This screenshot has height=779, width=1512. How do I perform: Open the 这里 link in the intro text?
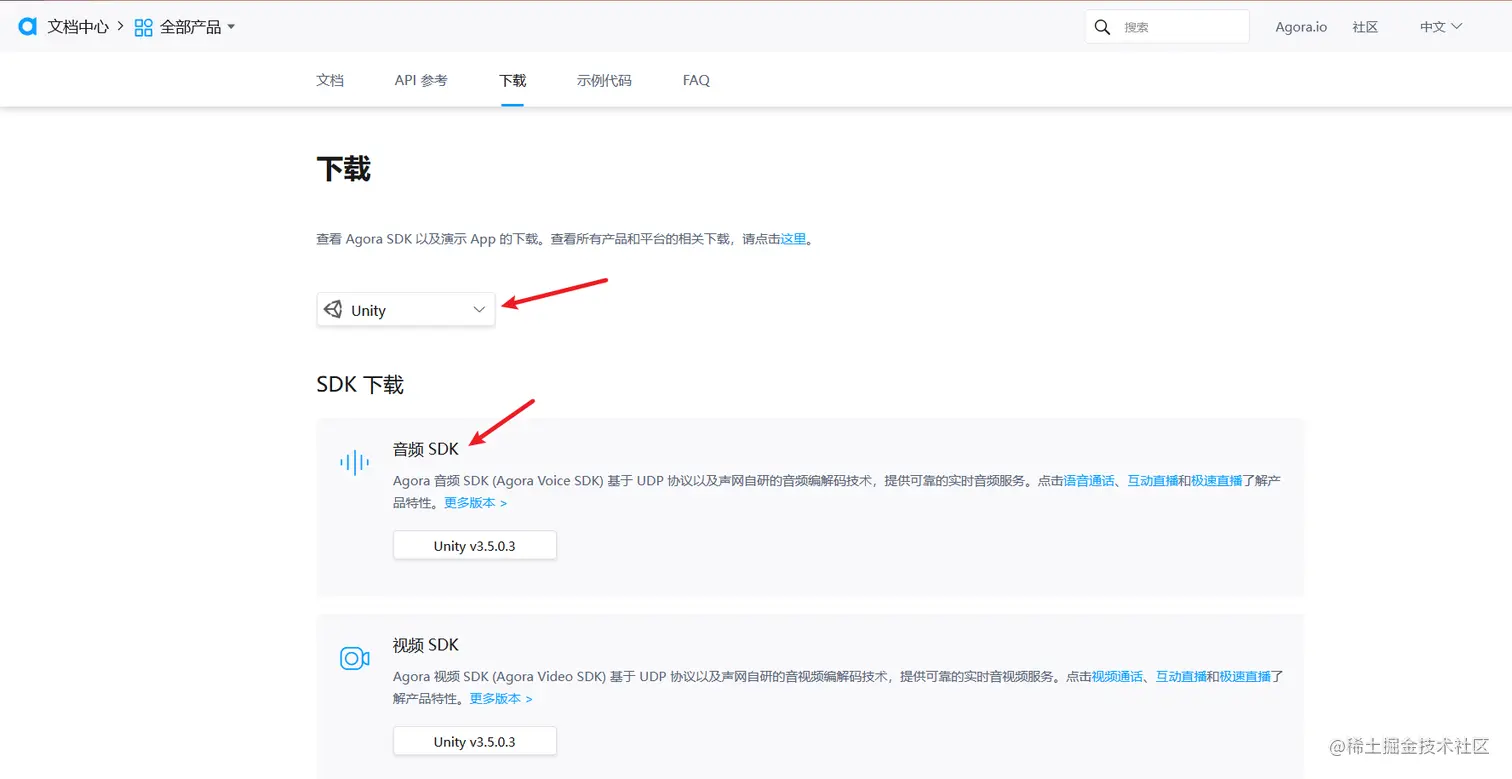[791, 239]
